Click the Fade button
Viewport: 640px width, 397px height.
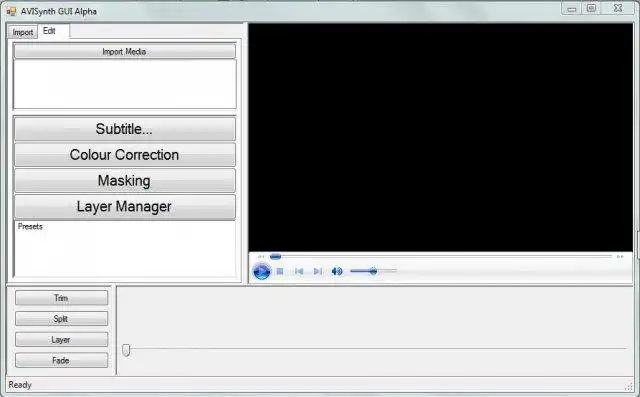62,360
